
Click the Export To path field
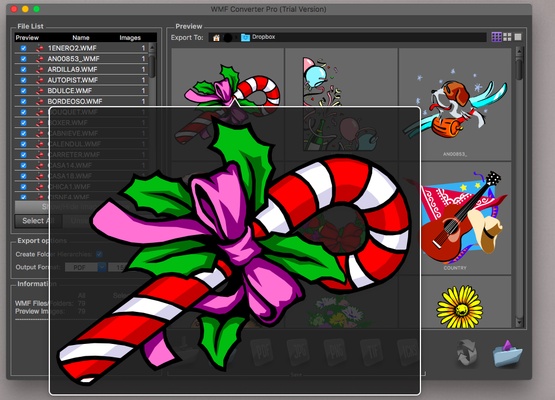(348, 37)
